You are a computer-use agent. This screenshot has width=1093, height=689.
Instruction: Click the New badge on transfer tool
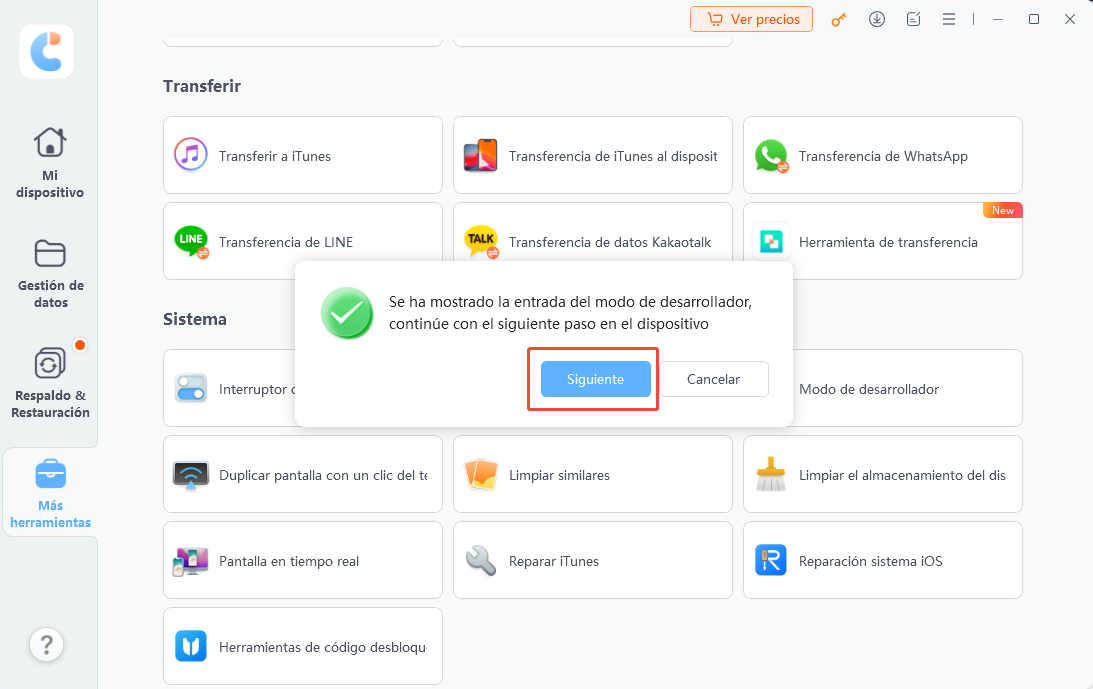[1002, 210]
